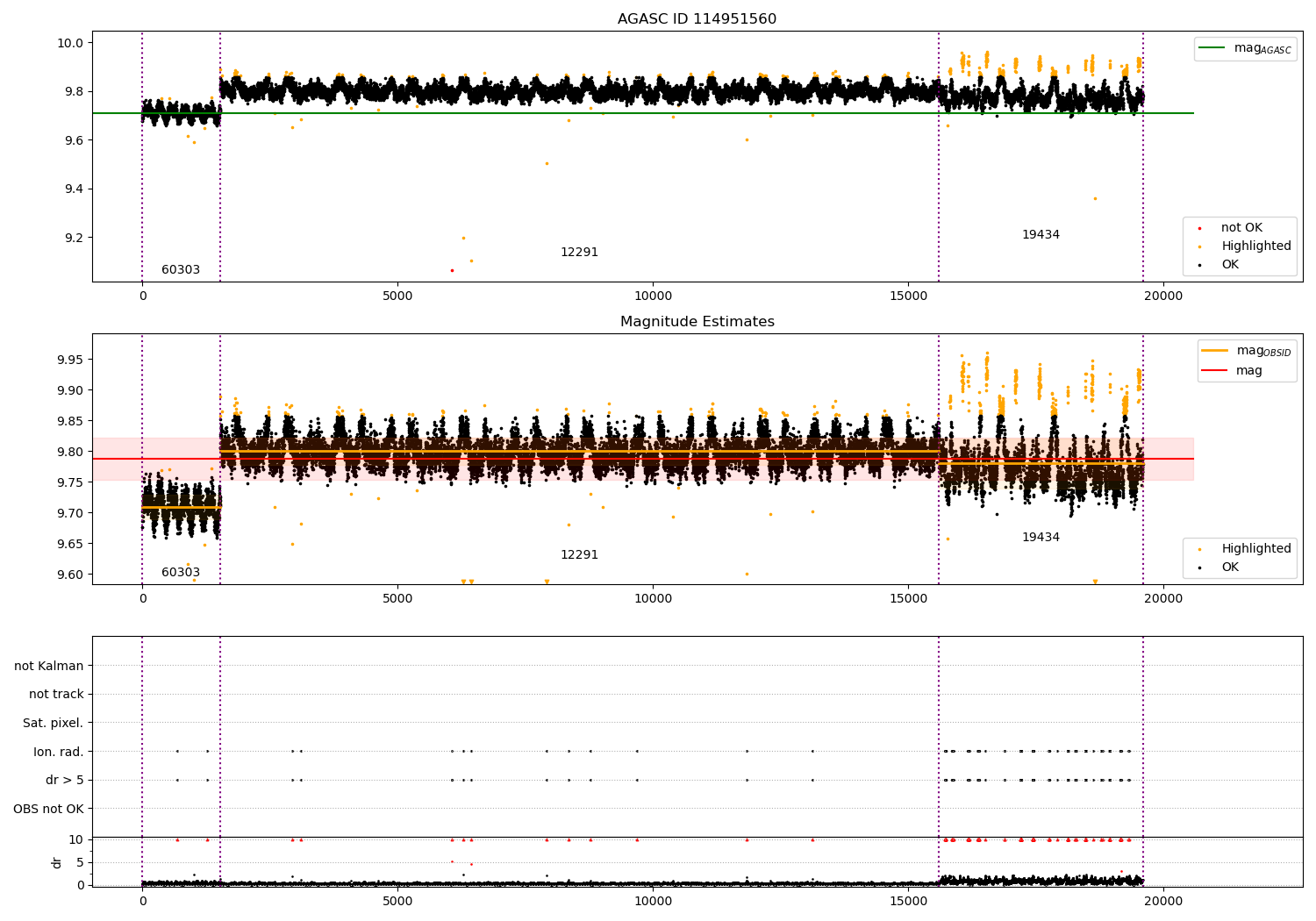Click the orange 'Highlighted' legend marker in top plot
Image resolution: width=1316 pixels, height=921 pixels.
(1199, 246)
